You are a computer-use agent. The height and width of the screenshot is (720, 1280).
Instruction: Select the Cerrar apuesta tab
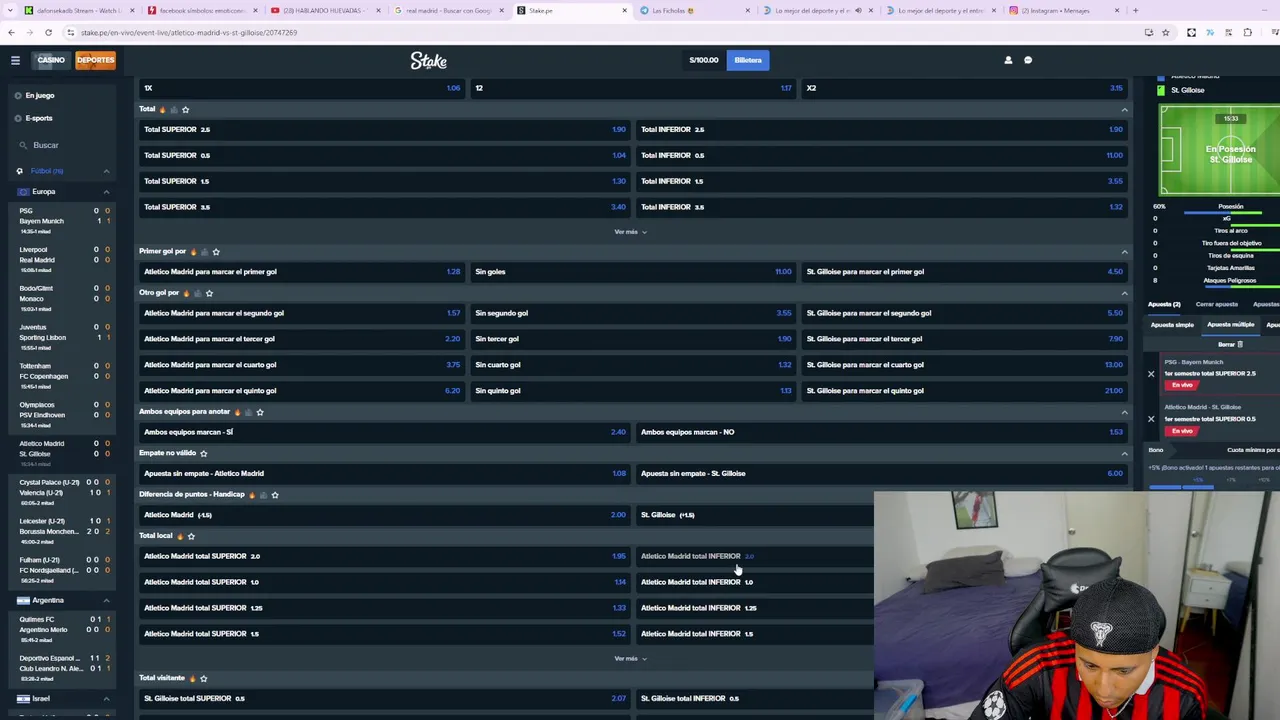click(1217, 304)
